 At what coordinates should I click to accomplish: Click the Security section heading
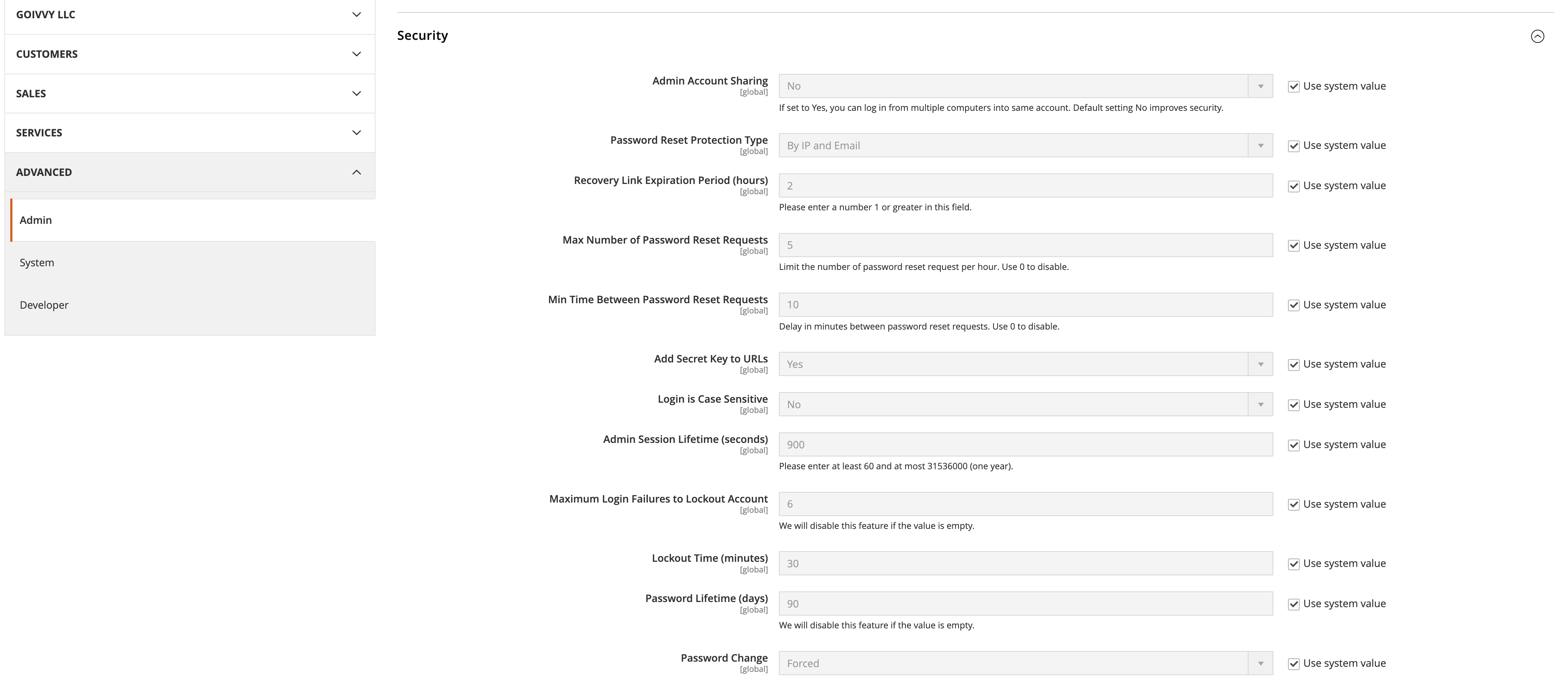pos(422,36)
